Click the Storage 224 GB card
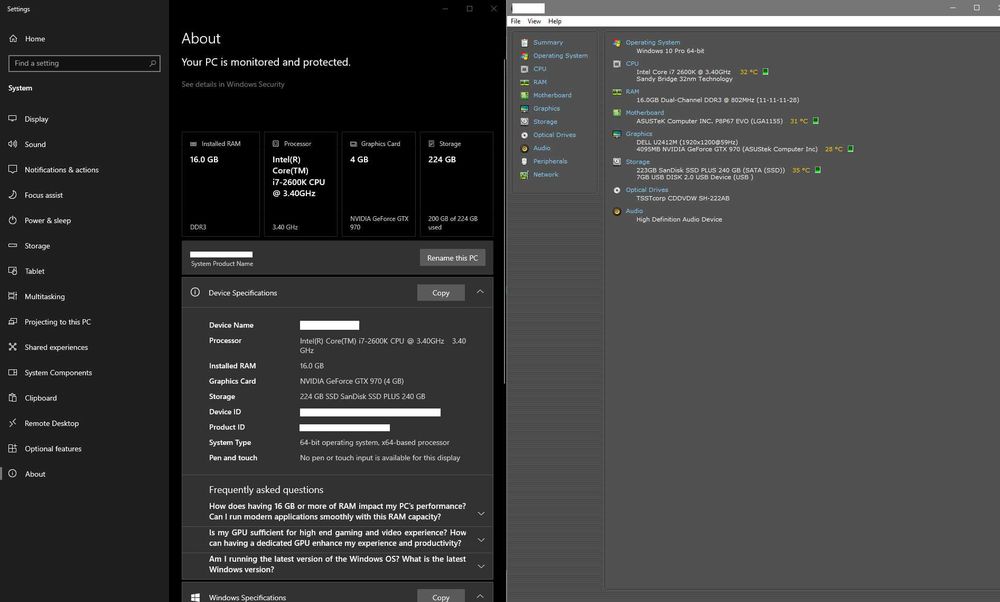Image resolution: width=1000 pixels, height=602 pixels. tap(457, 184)
